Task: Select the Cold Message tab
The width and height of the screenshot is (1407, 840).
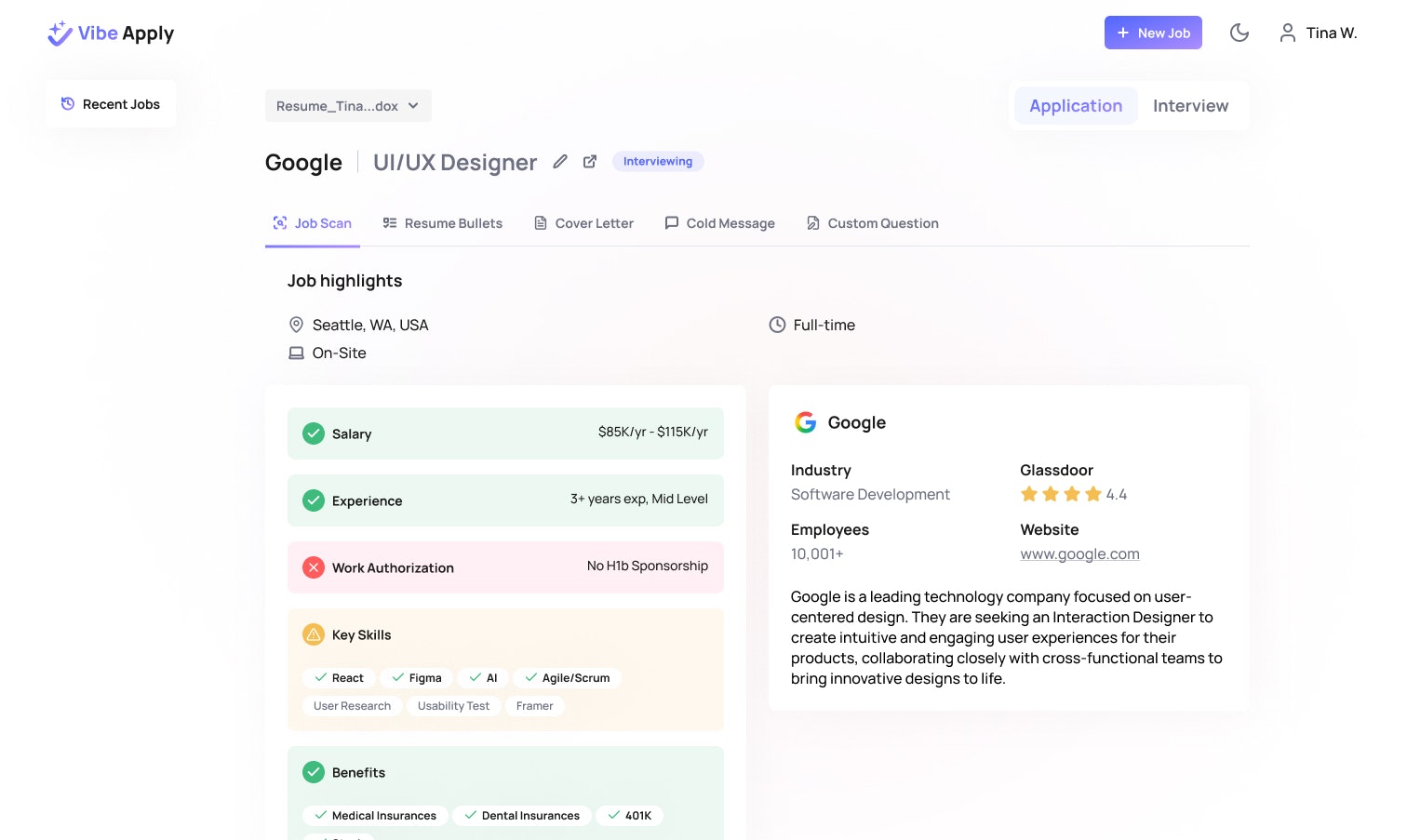Action: (720, 223)
